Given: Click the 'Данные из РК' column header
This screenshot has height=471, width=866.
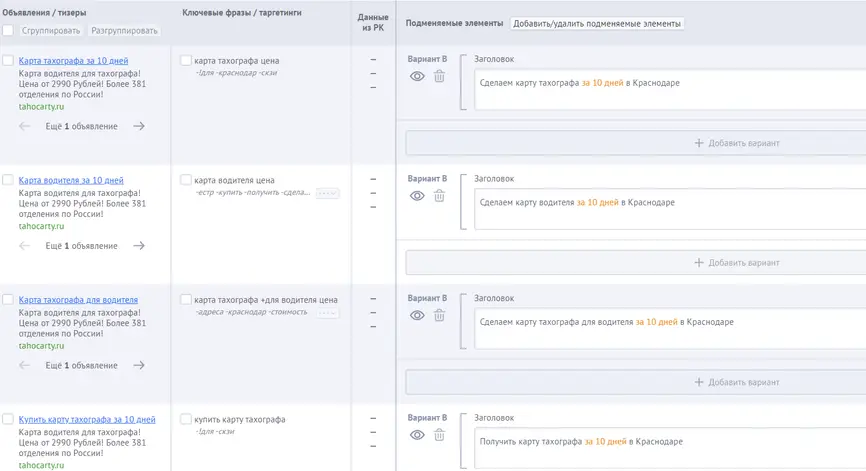Looking at the screenshot, I should coord(373,23).
